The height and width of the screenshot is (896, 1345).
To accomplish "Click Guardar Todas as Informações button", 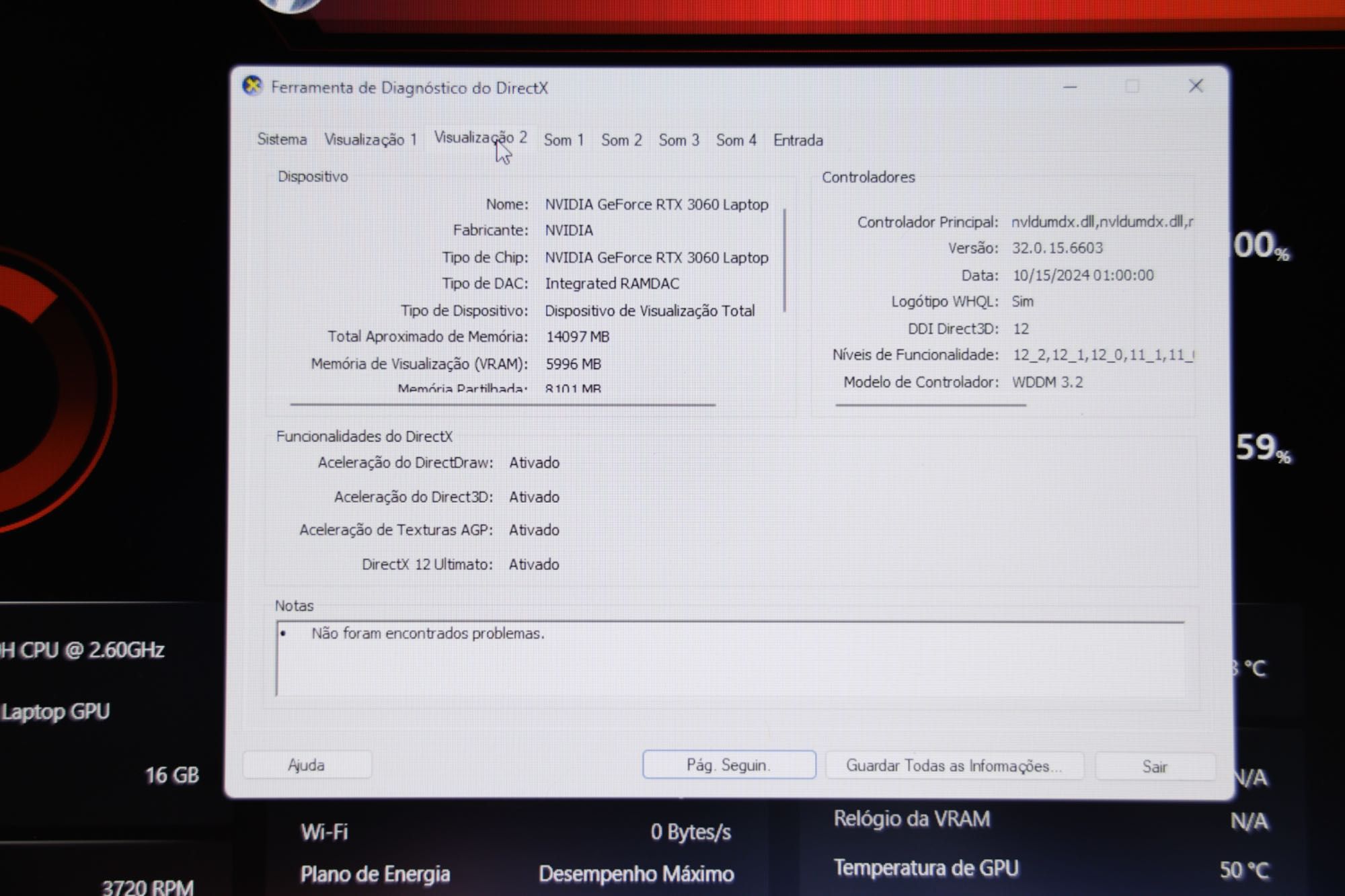I will [954, 766].
